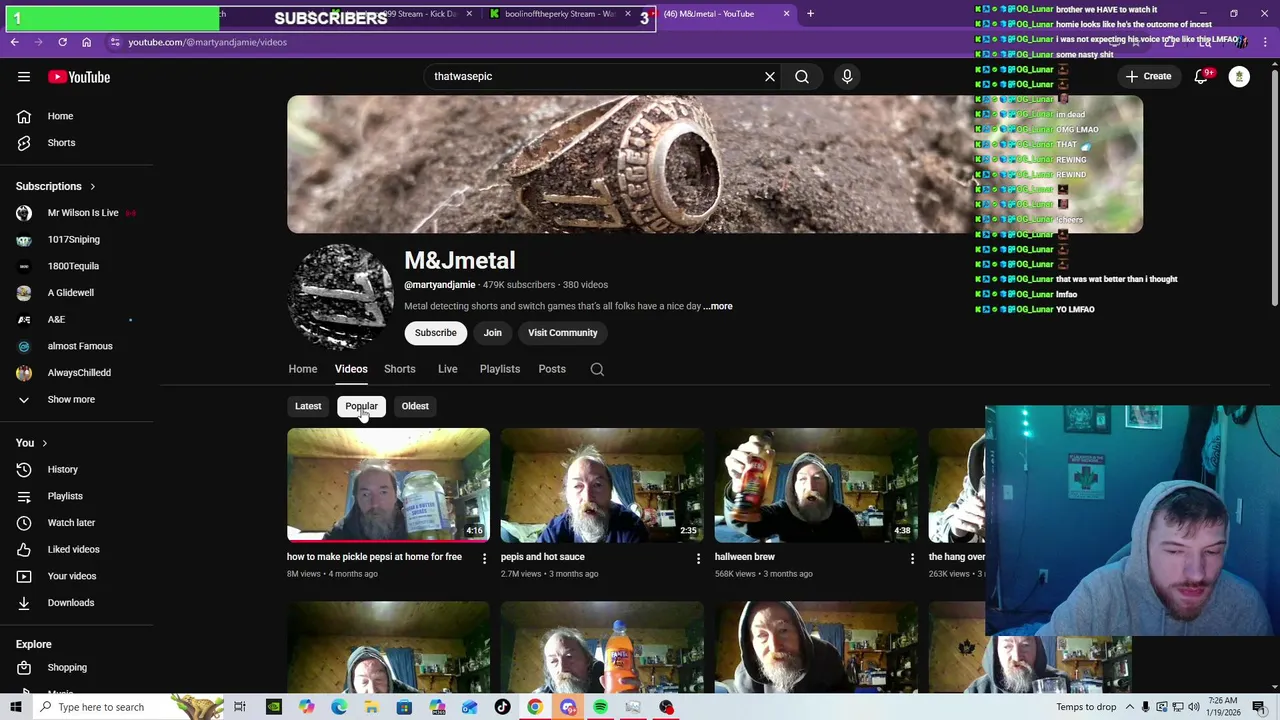Clear the search box with the X

(x=770, y=76)
